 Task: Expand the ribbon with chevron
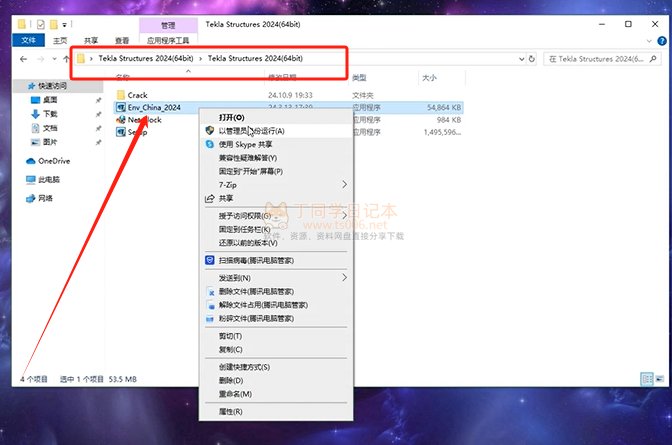tap(649, 41)
